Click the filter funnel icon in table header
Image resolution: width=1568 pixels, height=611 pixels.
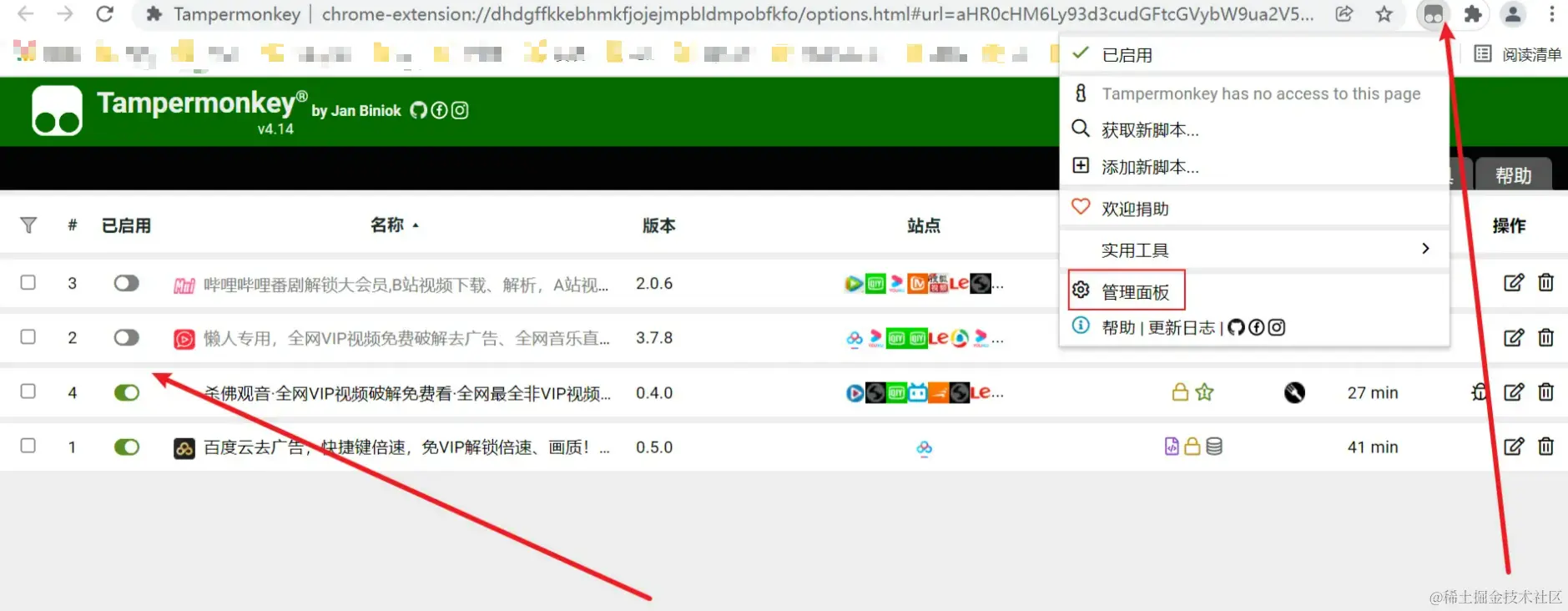pos(28,225)
